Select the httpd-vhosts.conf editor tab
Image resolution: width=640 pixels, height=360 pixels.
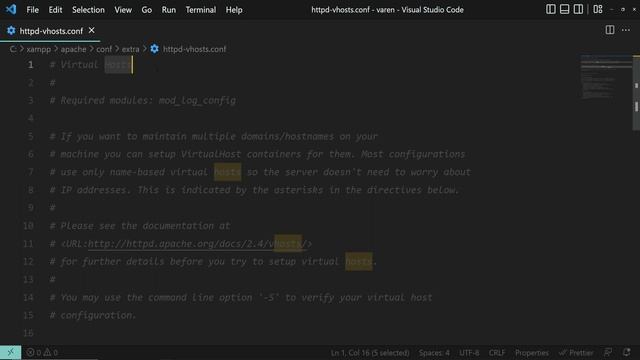(51, 31)
